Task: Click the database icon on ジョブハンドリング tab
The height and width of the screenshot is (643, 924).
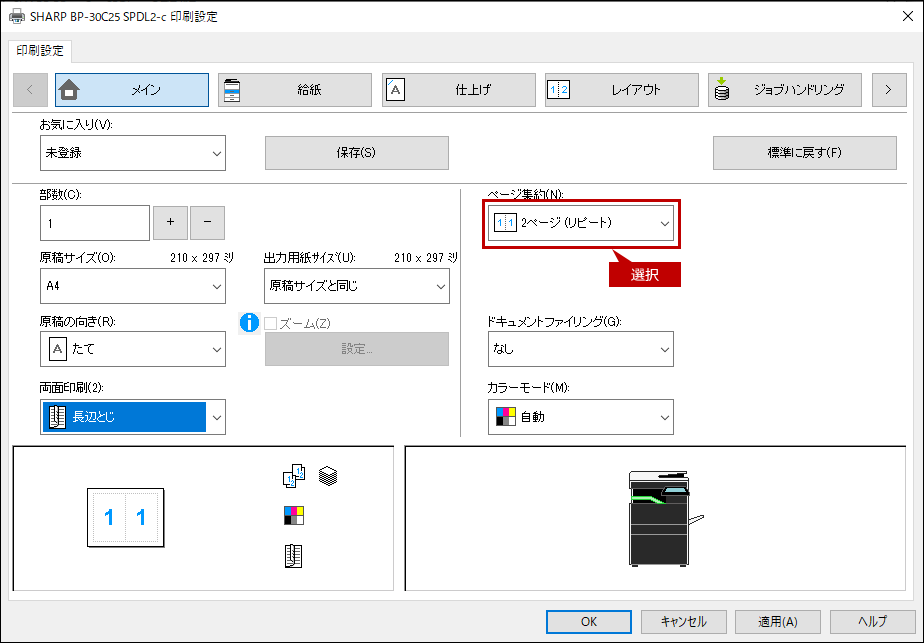Action: (722, 90)
